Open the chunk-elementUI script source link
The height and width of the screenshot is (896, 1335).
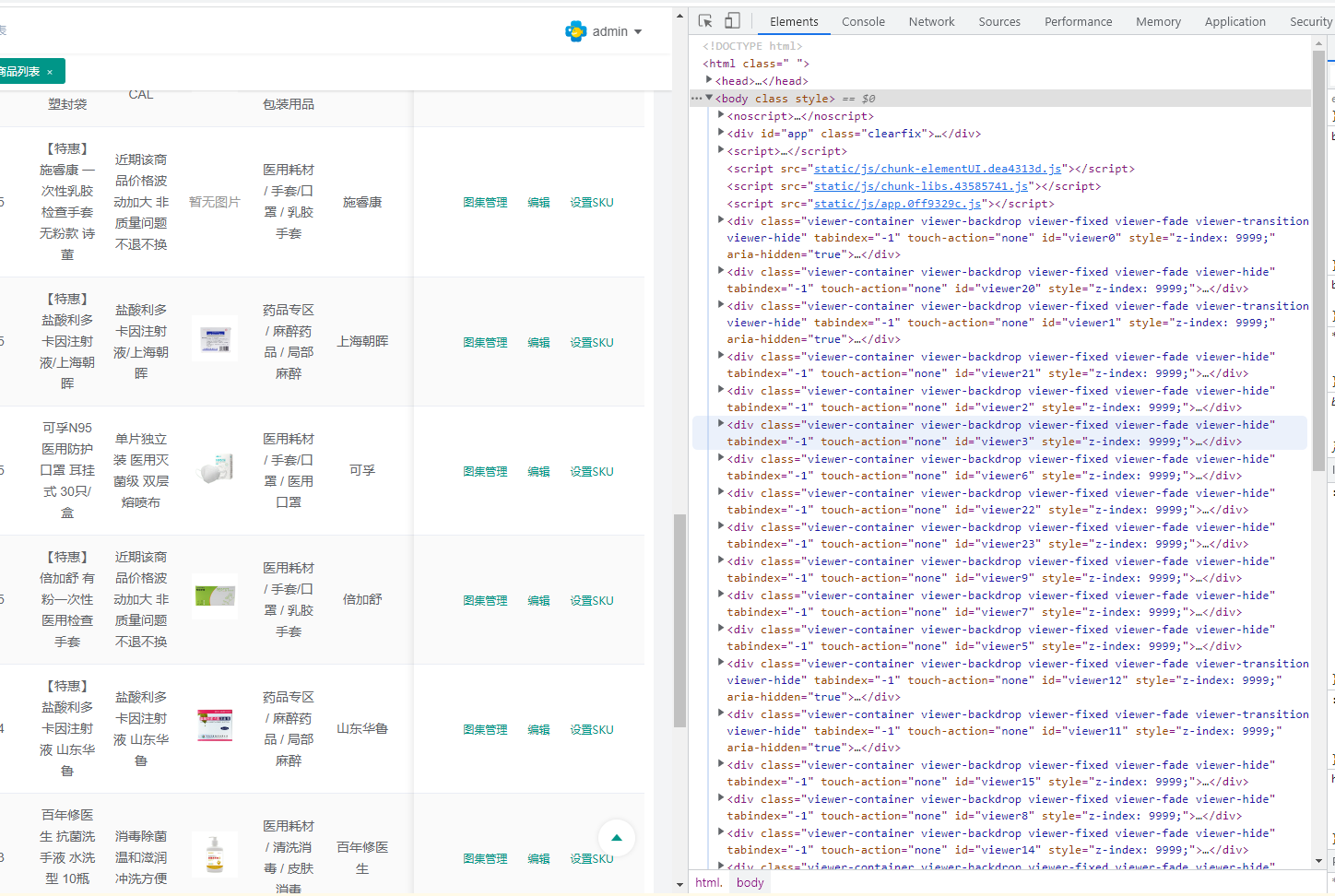point(936,168)
